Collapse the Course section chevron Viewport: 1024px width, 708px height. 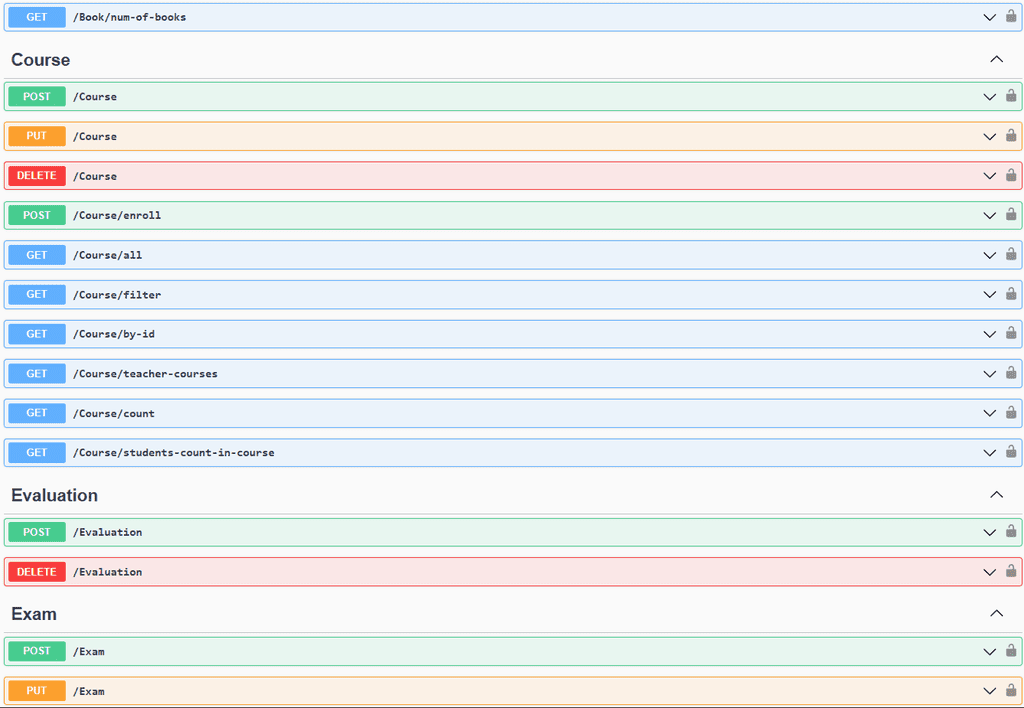(996, 60)
